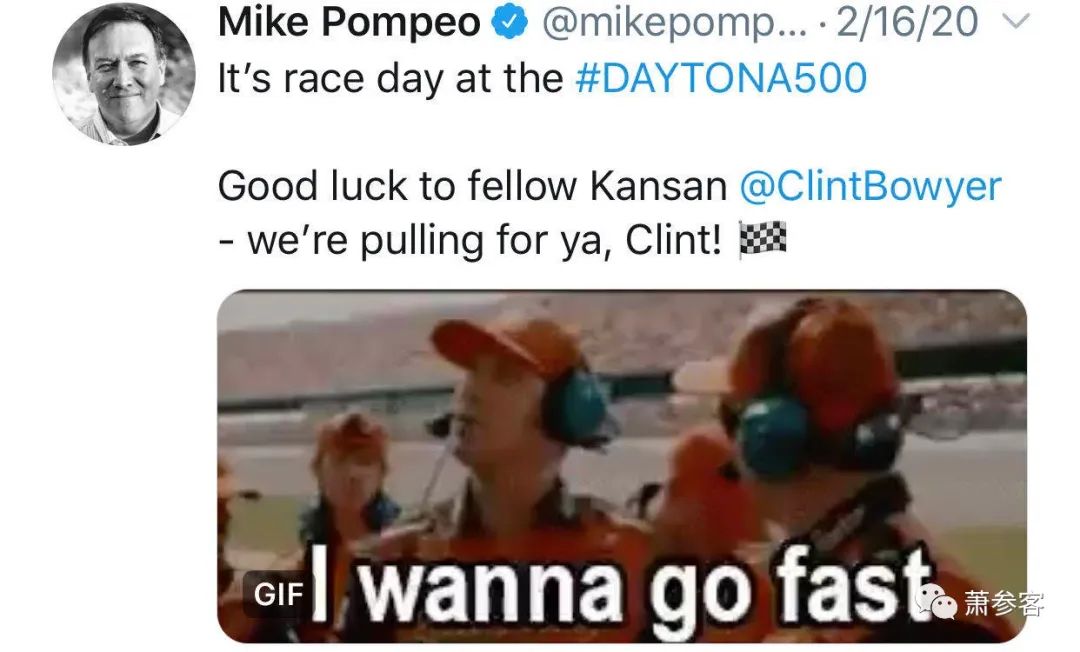Click the @mikepomp... handle
Image resolution: width=1080 pixels, height=652 pixels.
[674, 23]
